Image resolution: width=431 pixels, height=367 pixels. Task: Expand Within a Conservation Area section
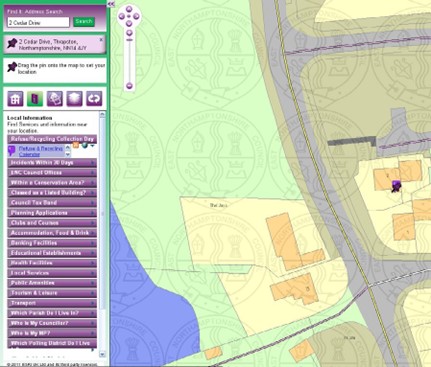point(52,183)
